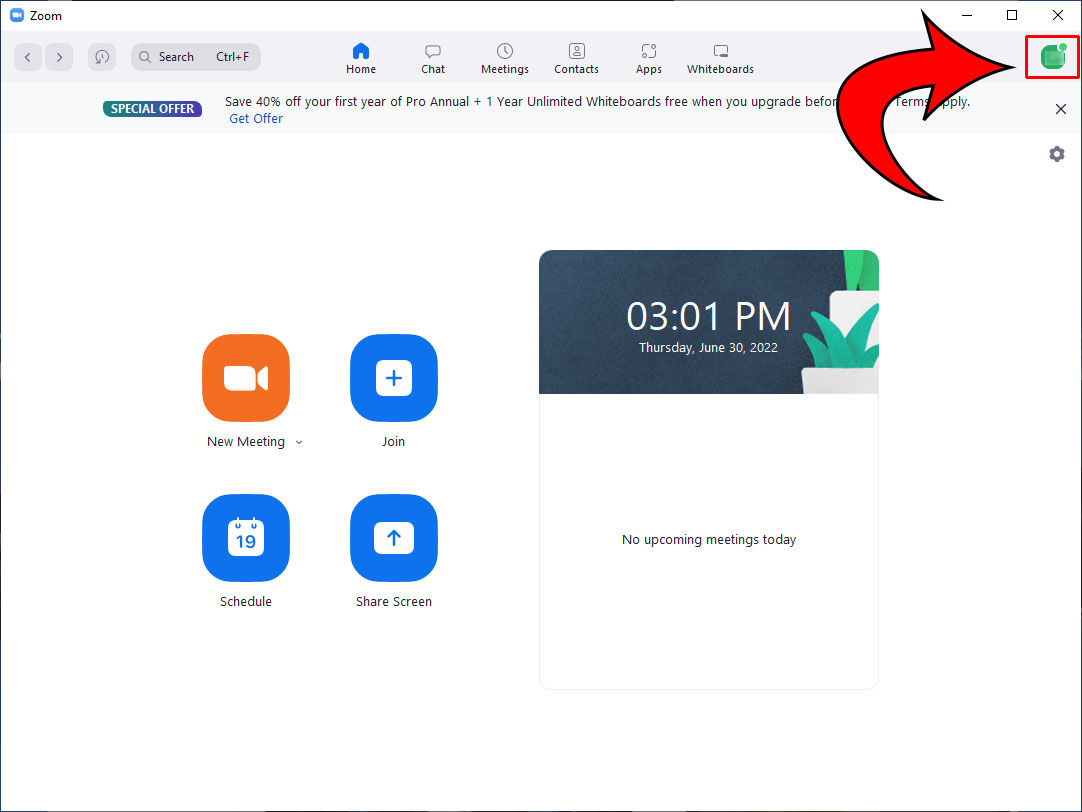This screenshot has height=812, width=1082.
Task: Select the Home tab
Action: click(360, 57)
